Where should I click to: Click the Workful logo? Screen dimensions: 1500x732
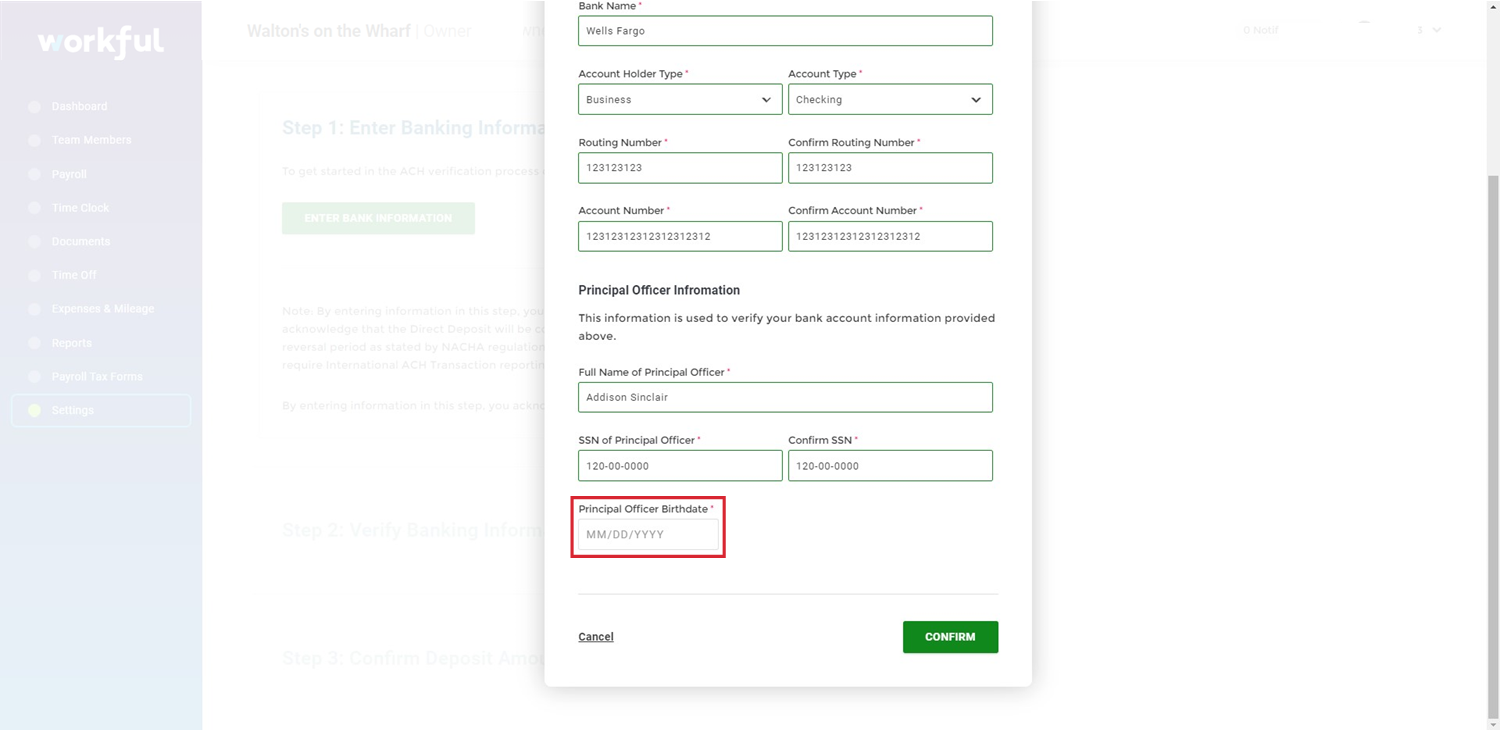click(x=100, y=42)
